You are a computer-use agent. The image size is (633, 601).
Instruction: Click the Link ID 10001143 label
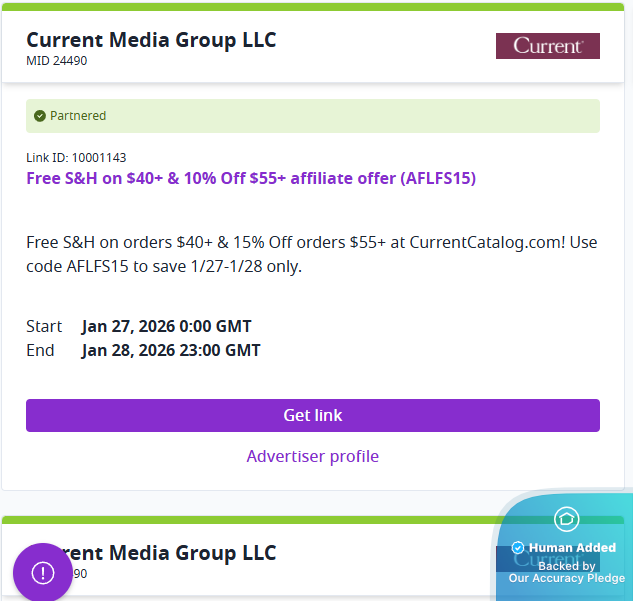[76, 157]
